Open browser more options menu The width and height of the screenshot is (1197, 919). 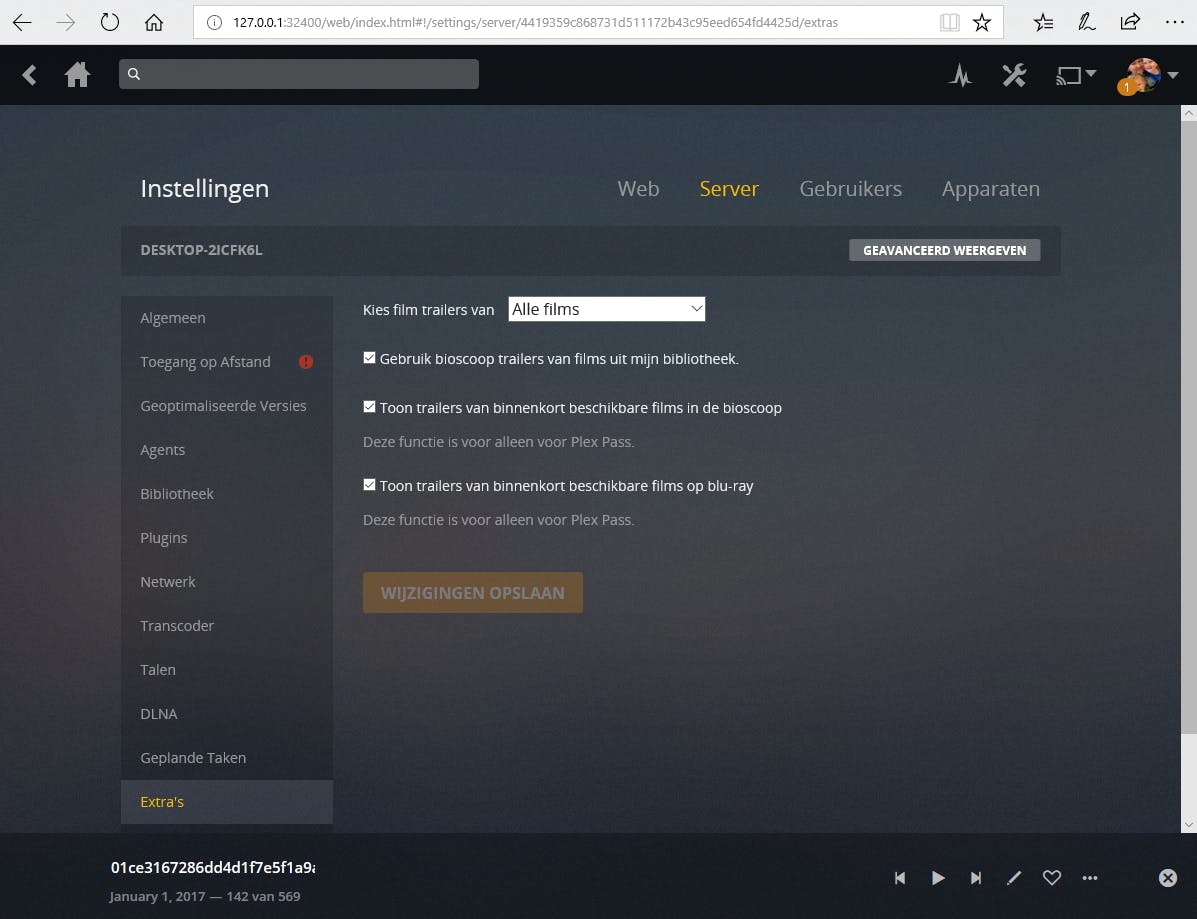point(1175,22)
